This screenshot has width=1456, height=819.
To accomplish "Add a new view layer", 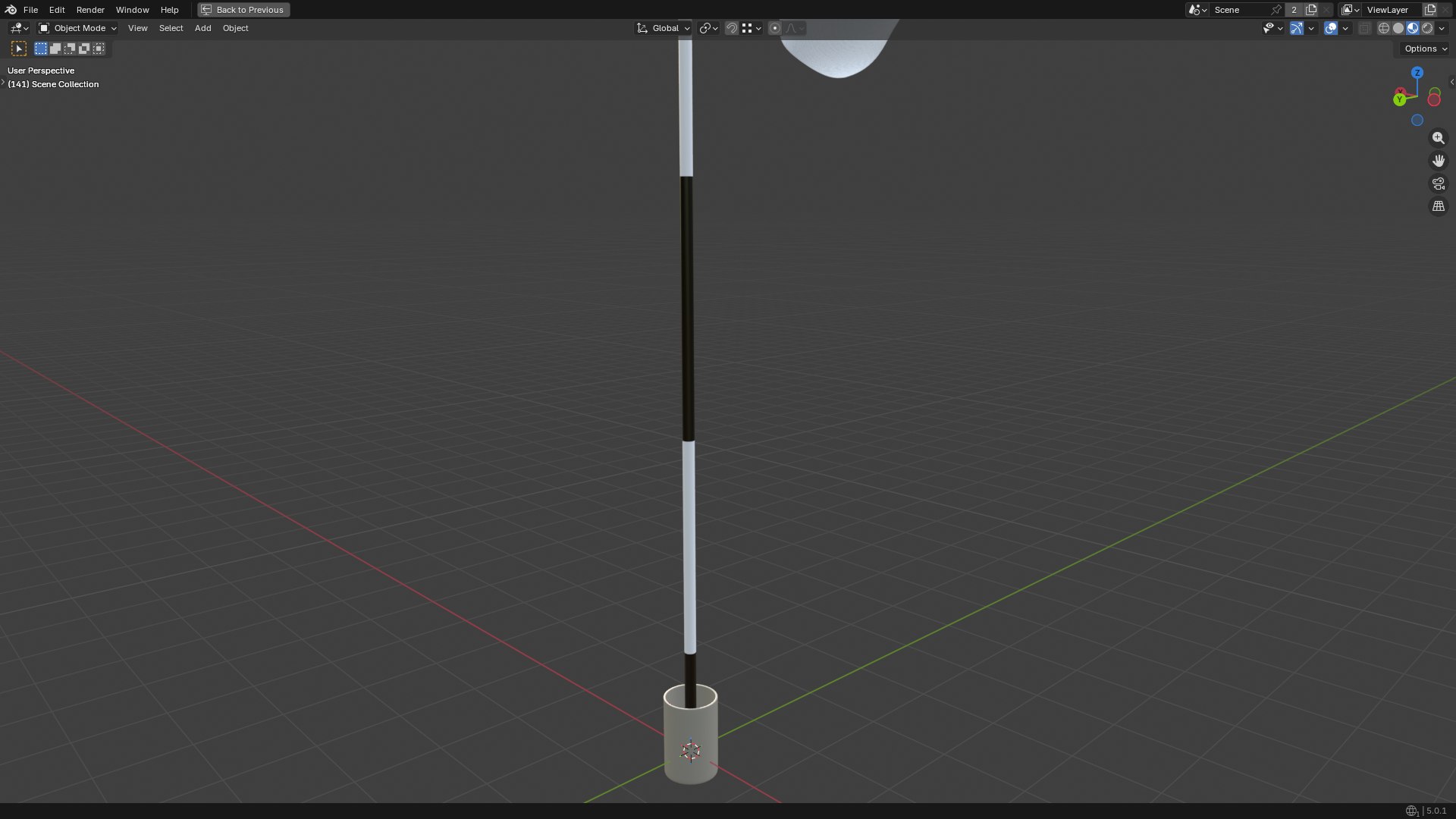I will pos(1430,10).
